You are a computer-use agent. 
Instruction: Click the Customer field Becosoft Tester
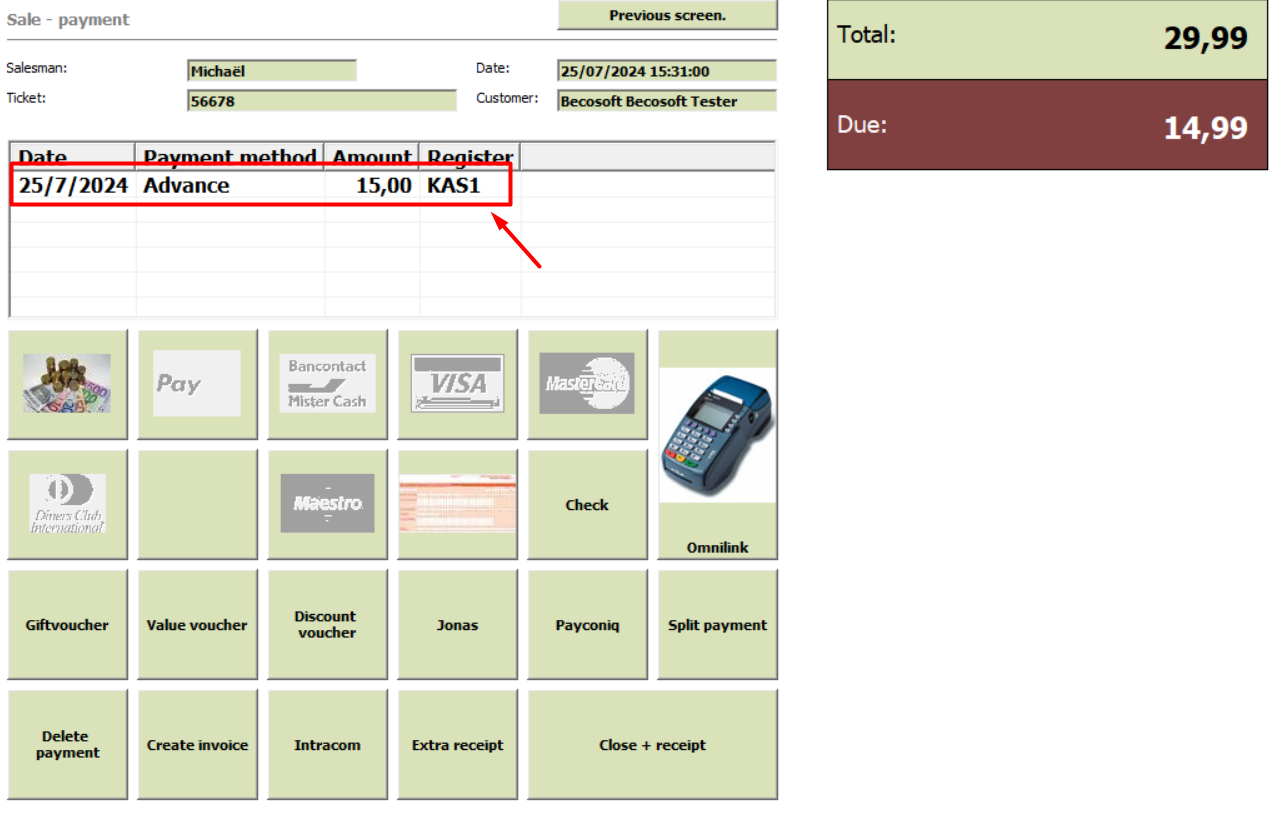pyautogui.click(x=667, y=101)
